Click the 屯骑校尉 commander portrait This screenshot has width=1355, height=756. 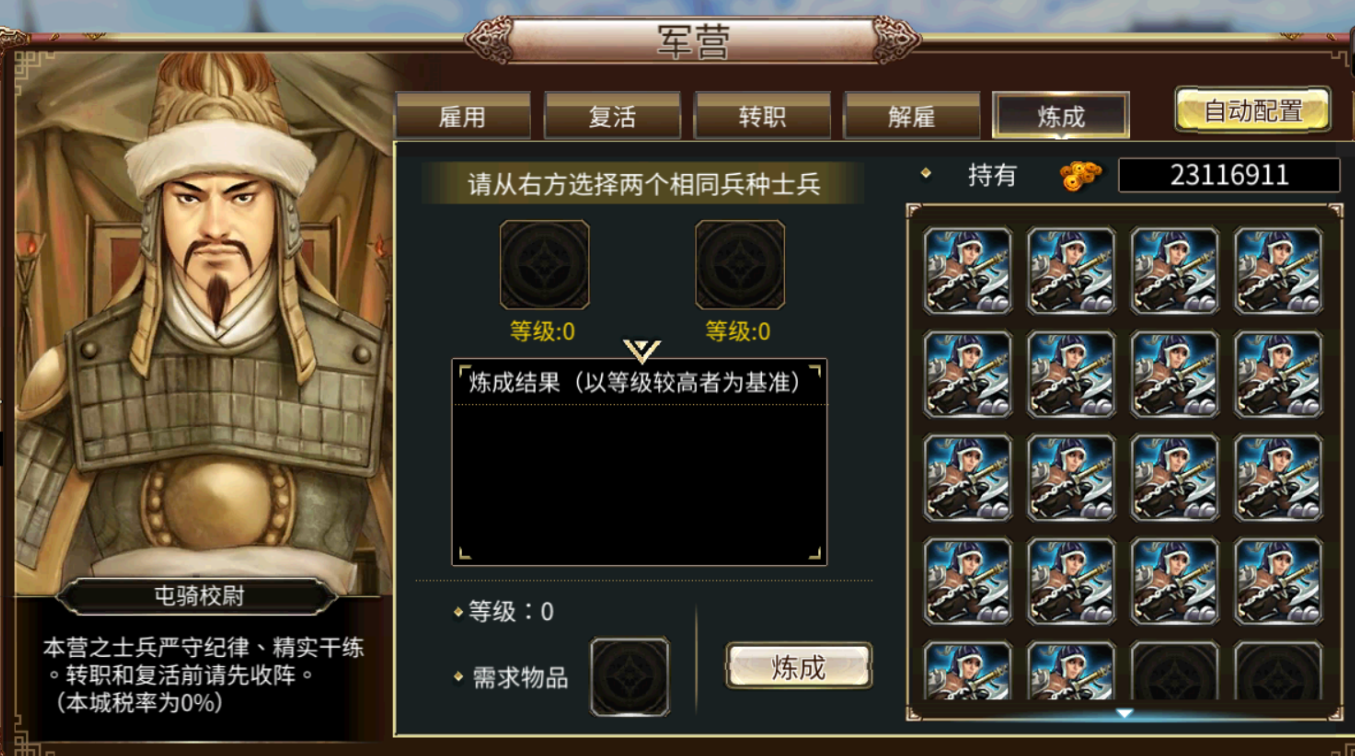[x=205, y=320]
